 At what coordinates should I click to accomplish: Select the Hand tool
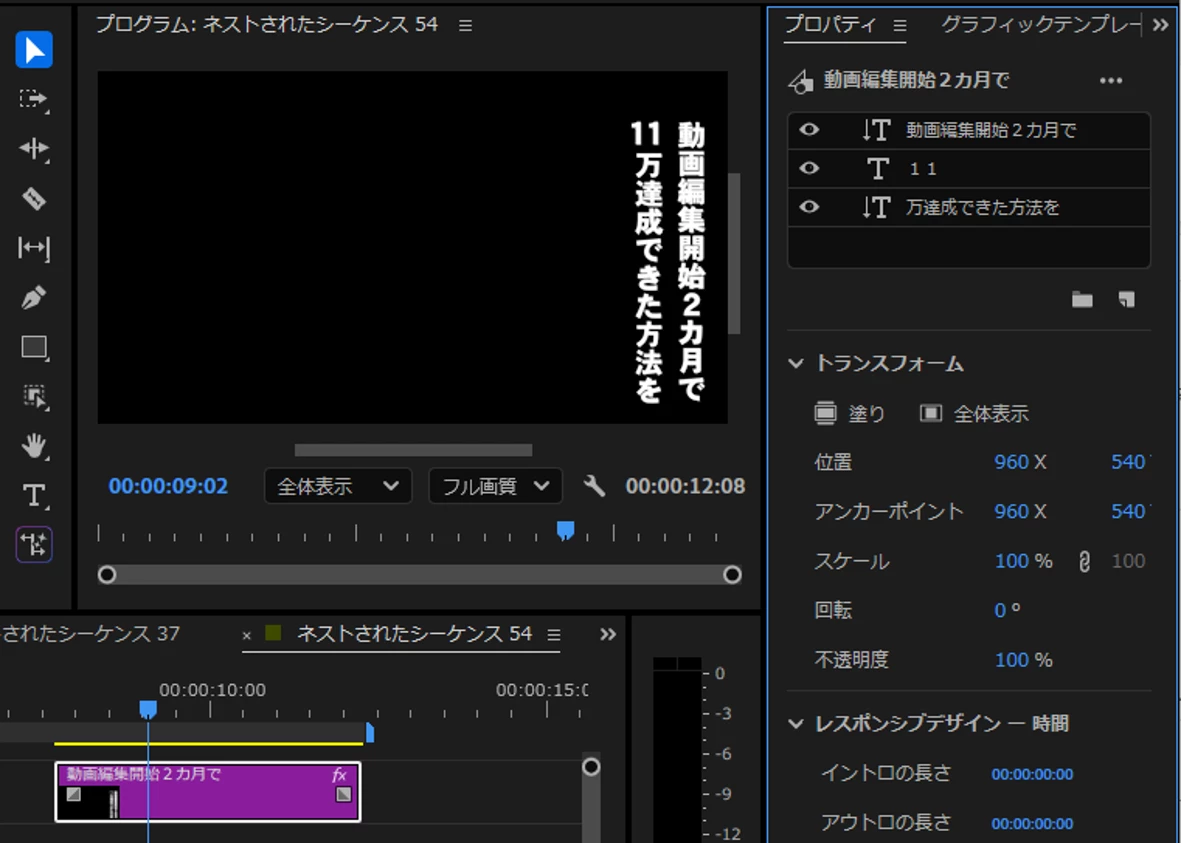(x=34, y=446)
